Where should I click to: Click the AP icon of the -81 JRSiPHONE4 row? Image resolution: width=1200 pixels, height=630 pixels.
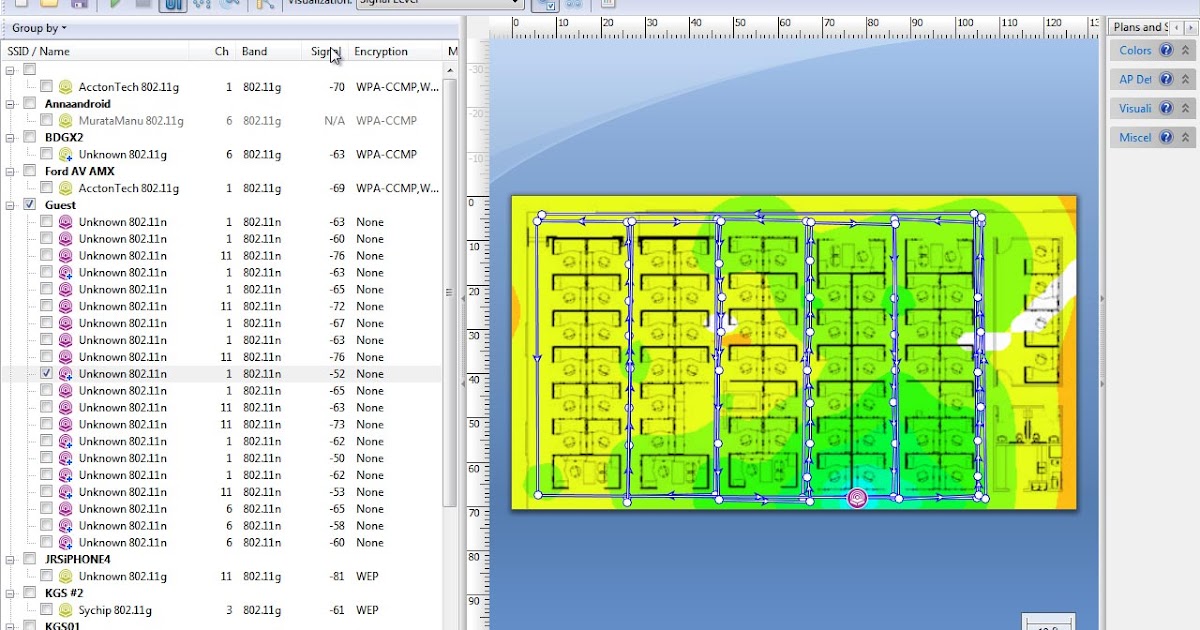coord(66,577)
